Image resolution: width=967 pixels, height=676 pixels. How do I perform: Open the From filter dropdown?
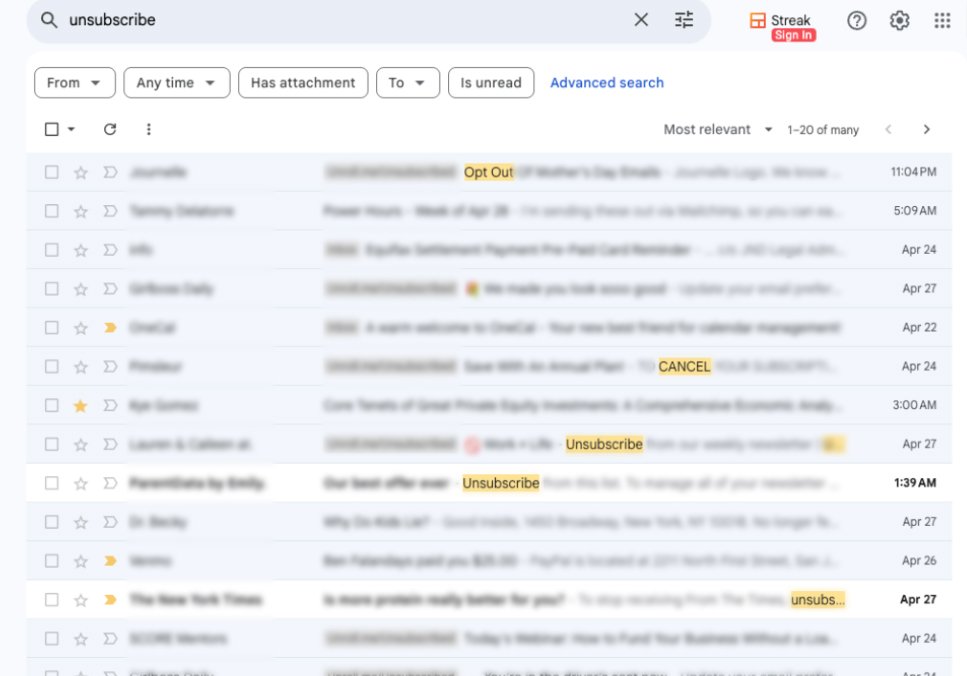pos(74,83)
